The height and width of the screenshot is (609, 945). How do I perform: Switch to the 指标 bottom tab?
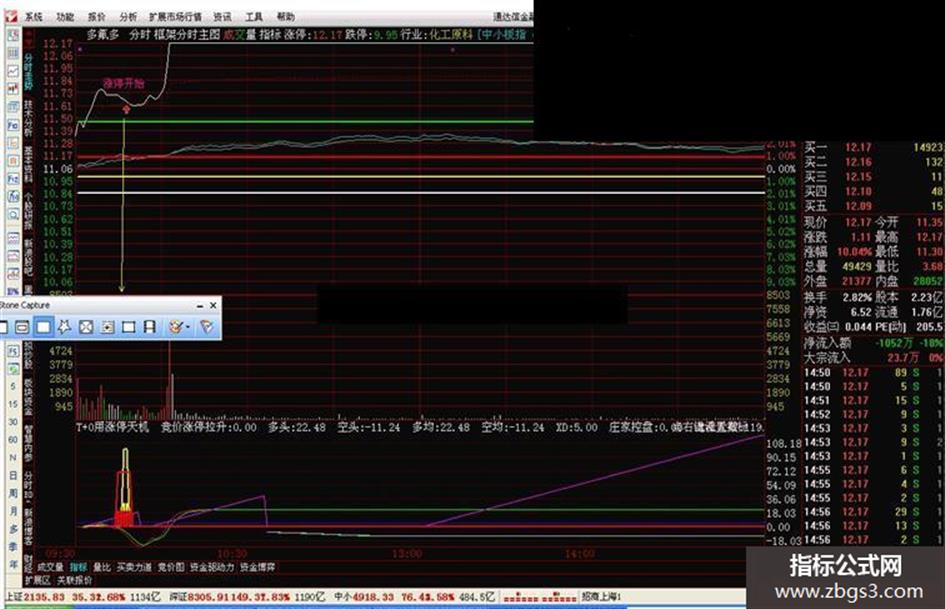pos(78,568)
